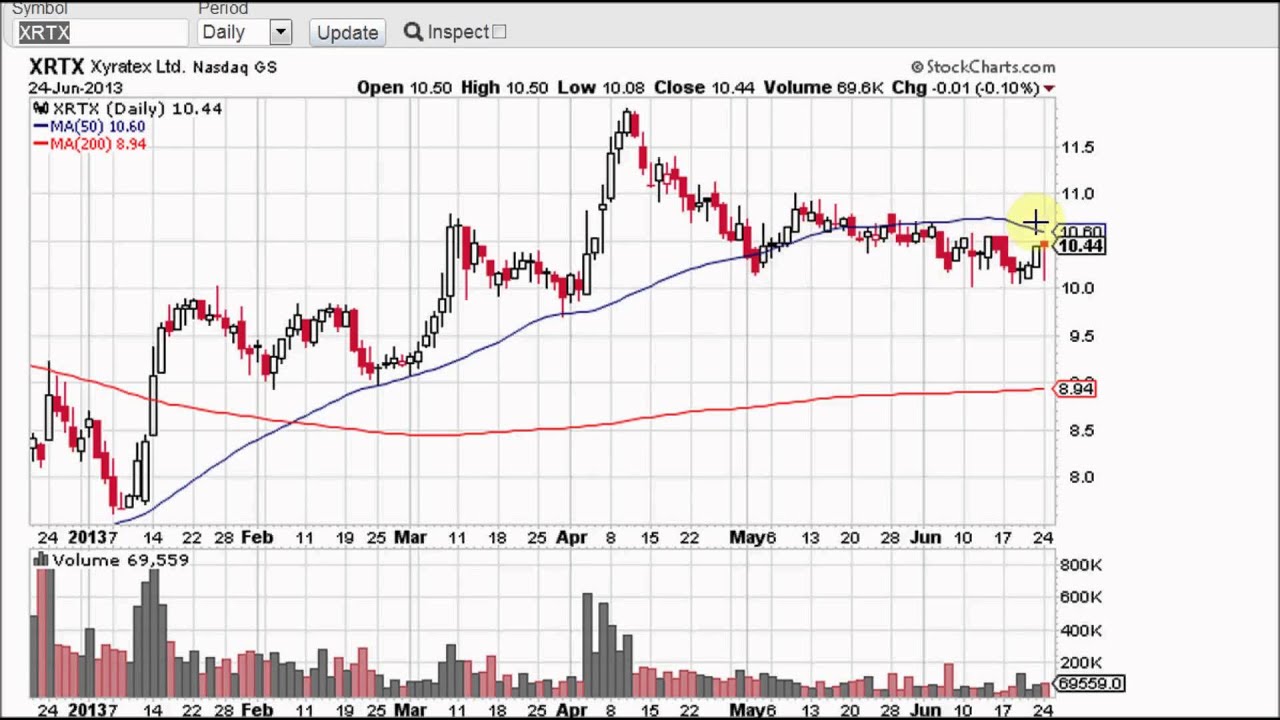1280x720 pixels.
Task: Click the XRTX (Daily) 10.44 legend label
Action: click(137, 108)
